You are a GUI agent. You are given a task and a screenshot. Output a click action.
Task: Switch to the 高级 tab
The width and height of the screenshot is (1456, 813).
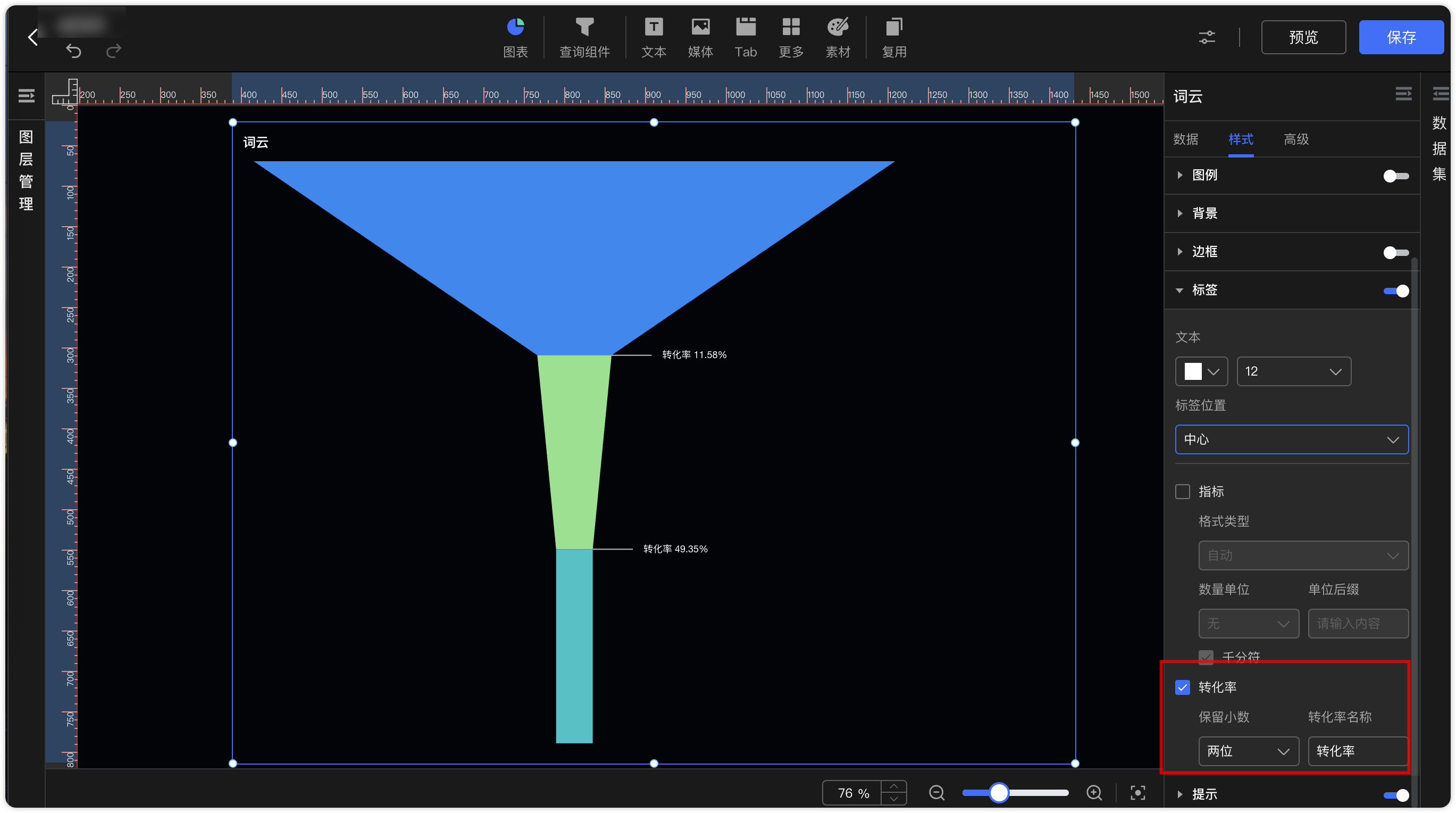click(x=1296, y=139)
